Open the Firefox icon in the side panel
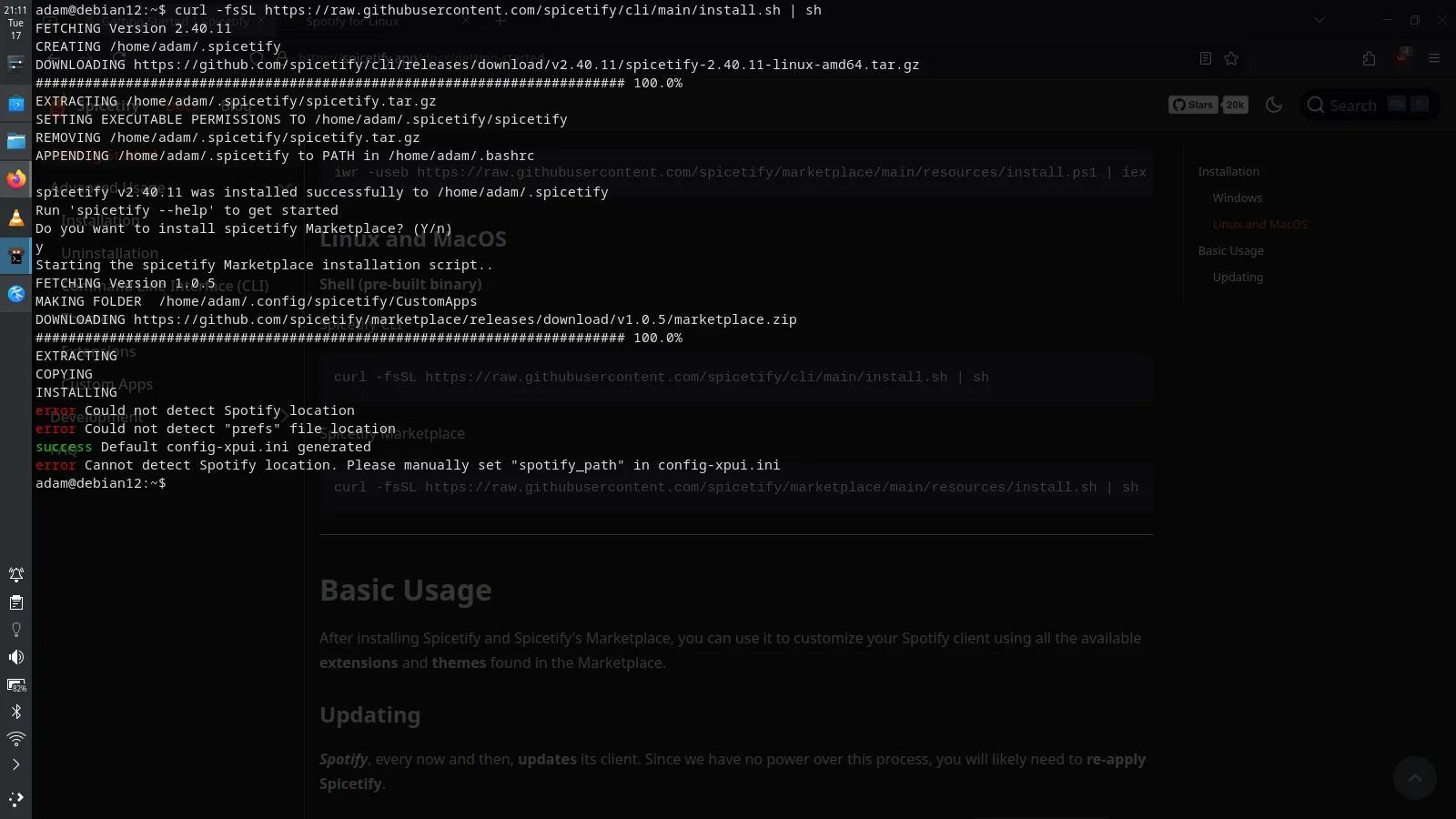Image resolution: width=1456 pixels, height=819 pixels. 15,179
